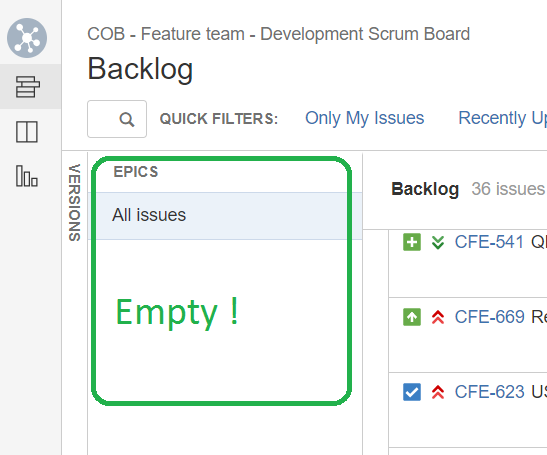Viewport: 547px width, 455px height.
Task: Click the search magnifier icon
Action: coord(127,119)
